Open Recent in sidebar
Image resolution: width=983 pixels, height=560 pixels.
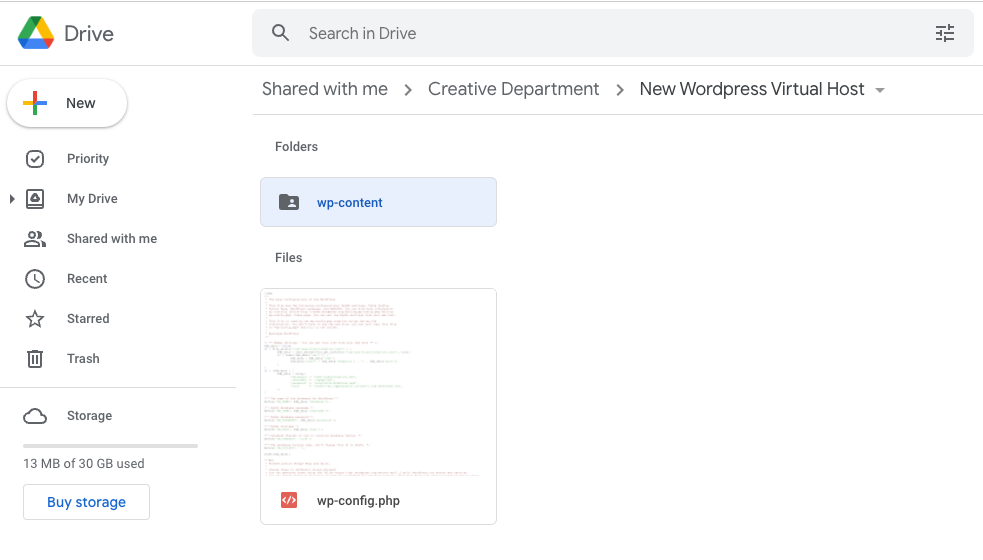click(87, 279)
